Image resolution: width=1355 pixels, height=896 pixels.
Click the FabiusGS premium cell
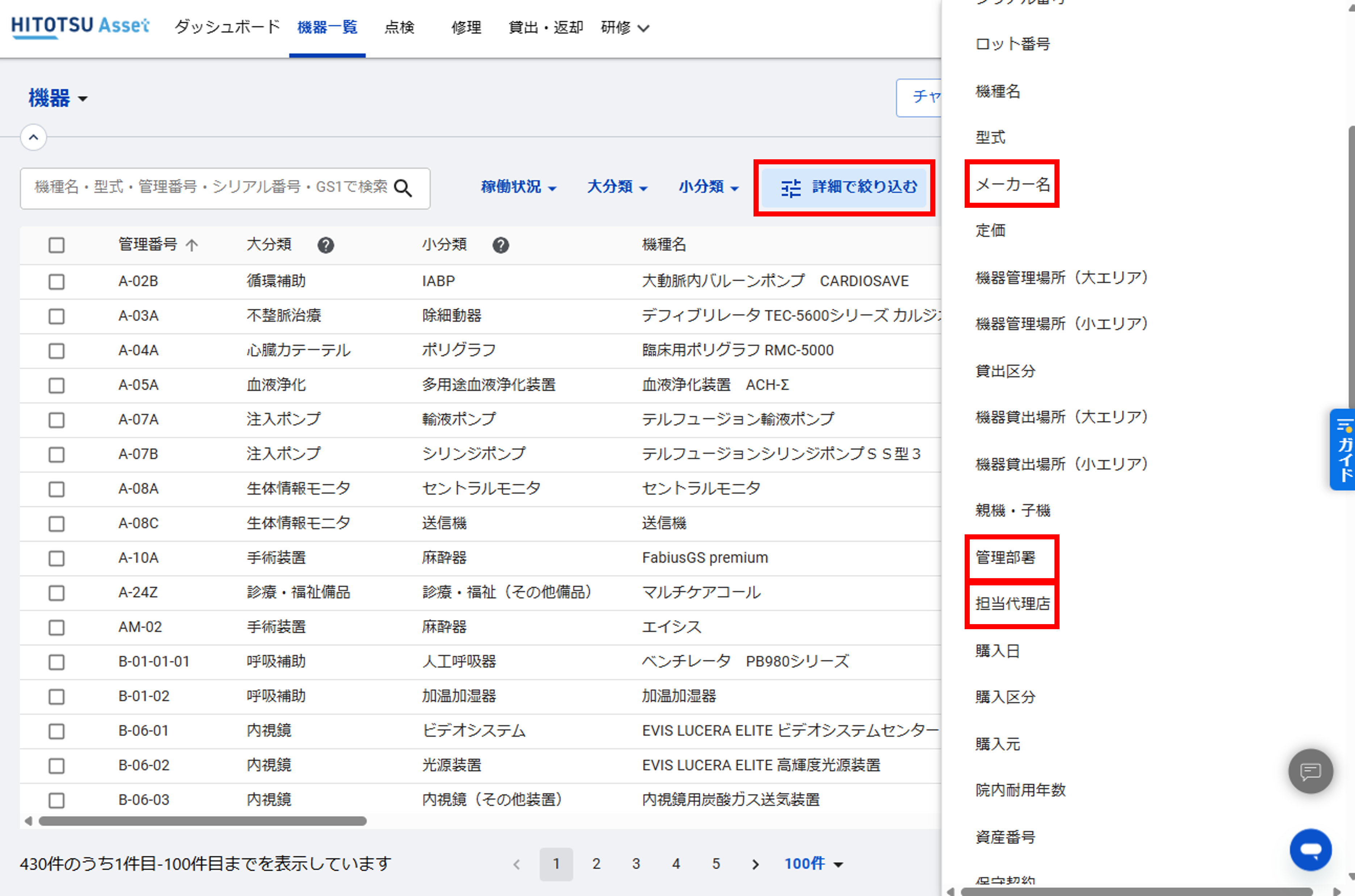(x=705, y=558)
